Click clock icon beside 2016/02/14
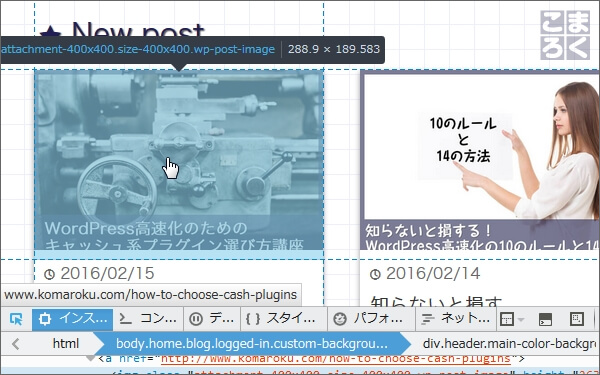600x375 pixels. 375,274
